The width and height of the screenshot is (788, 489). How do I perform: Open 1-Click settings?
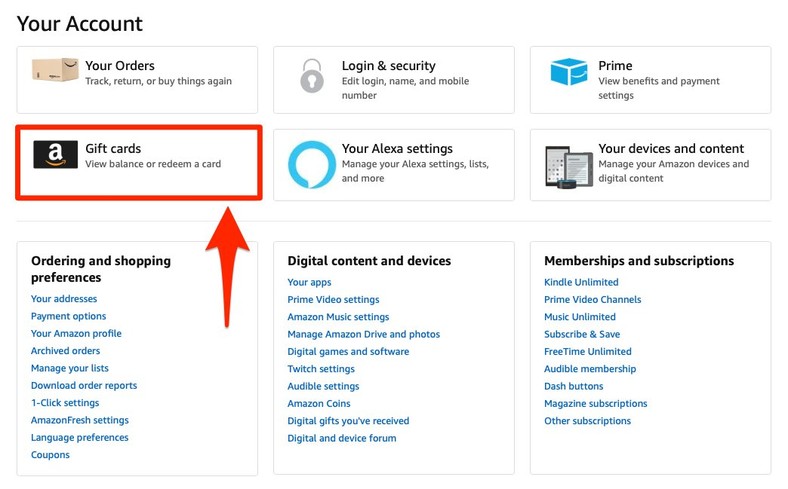pos(65,403)
